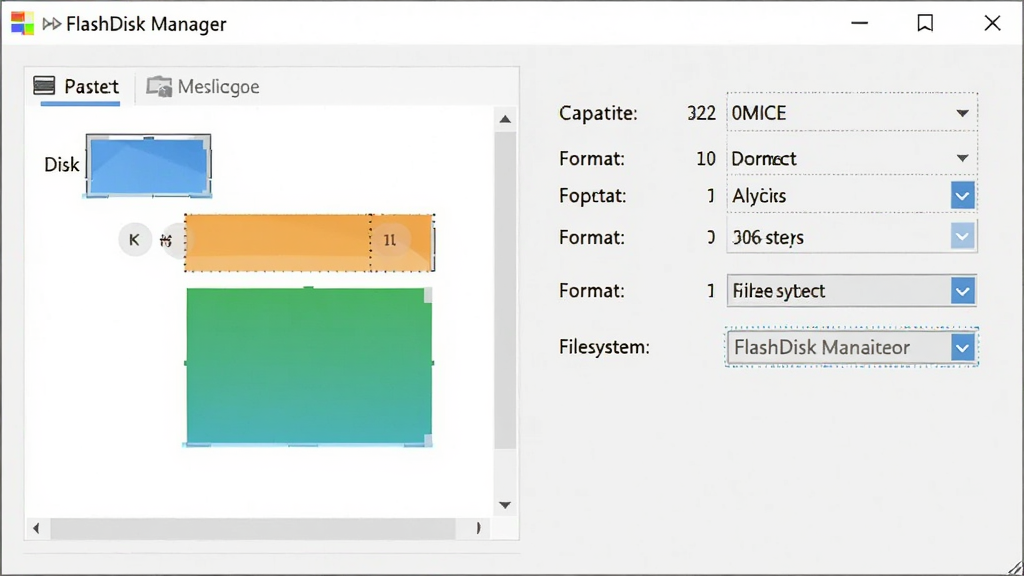Open the Dormect format dropdown
This screenshot has height=576, width=1024.
852,158
